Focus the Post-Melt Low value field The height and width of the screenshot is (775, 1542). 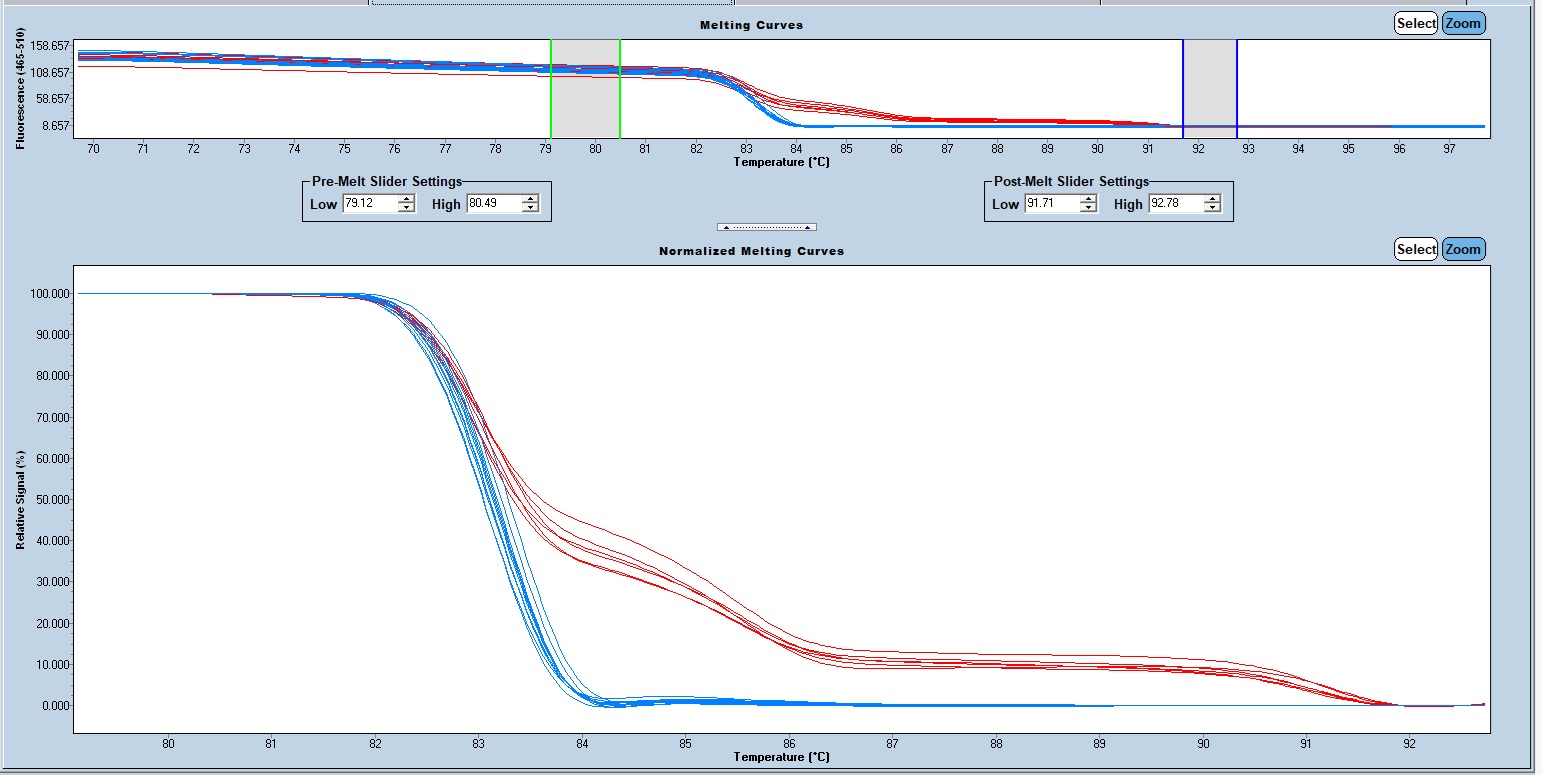point(1051,204)
